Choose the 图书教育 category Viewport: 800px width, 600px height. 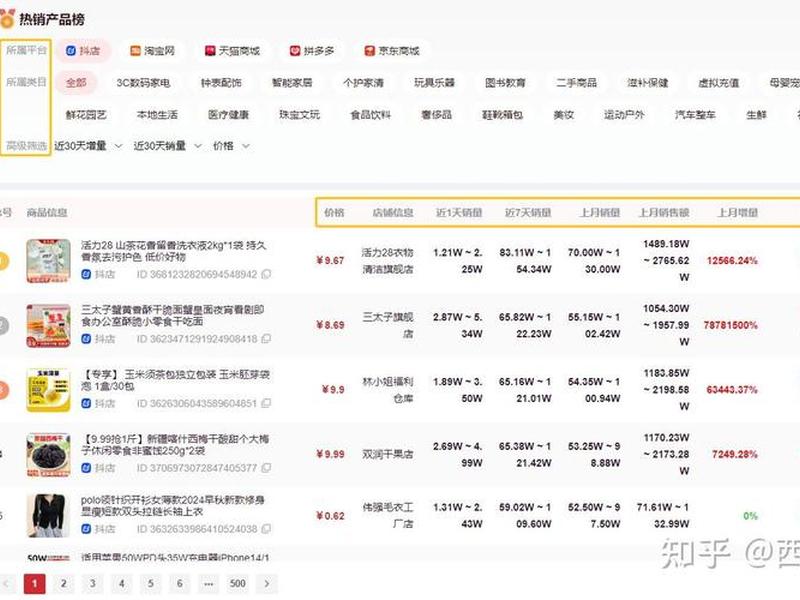click(505, 83)
